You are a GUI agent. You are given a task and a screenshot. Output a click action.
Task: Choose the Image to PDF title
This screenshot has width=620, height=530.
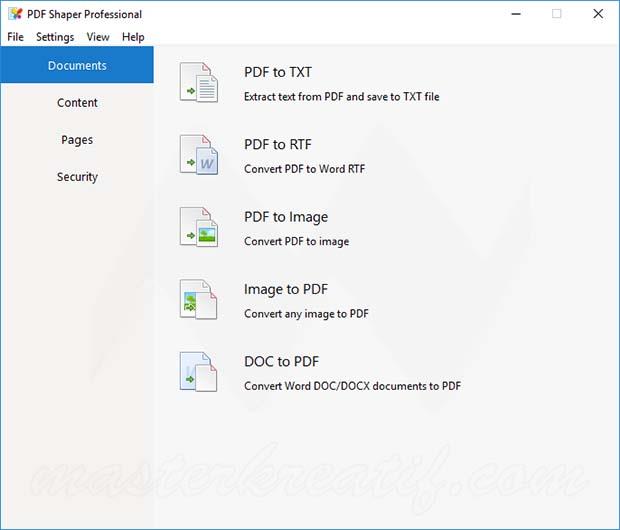click(x=286, y=290)
